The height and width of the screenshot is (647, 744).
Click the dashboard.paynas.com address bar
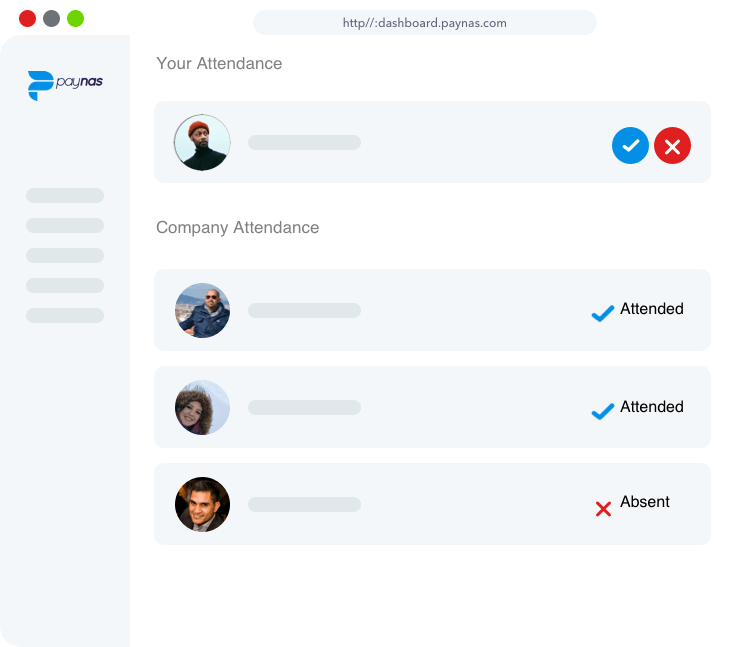[424, 23]
